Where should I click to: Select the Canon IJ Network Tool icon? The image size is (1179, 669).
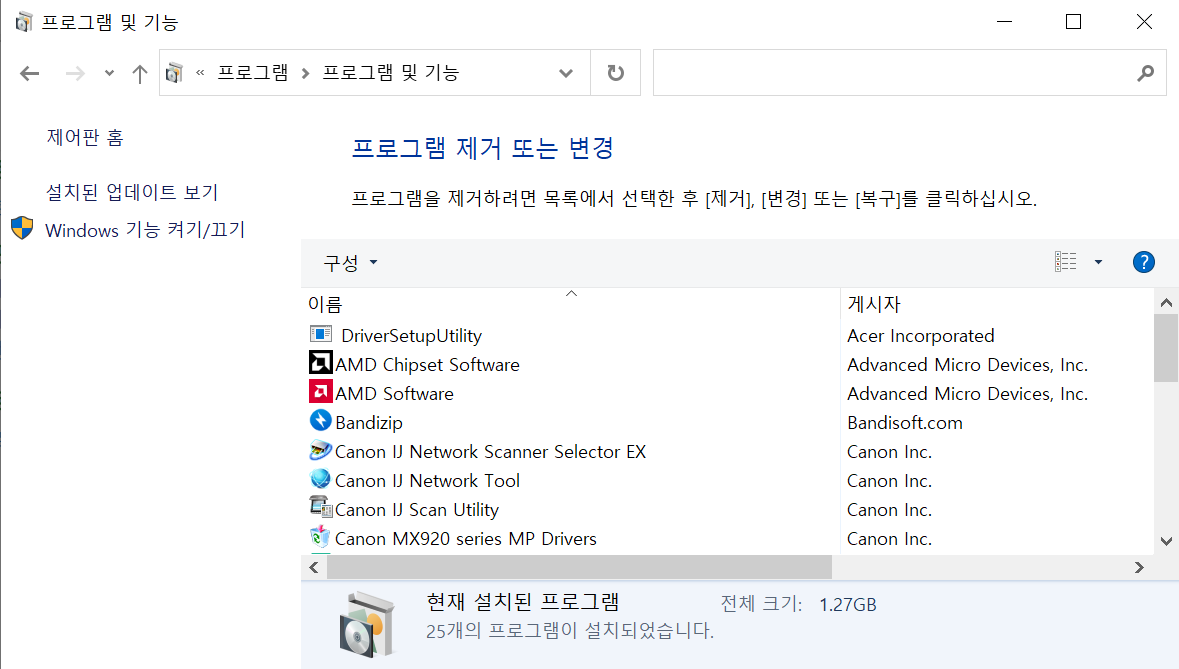(x=321, y=479)
